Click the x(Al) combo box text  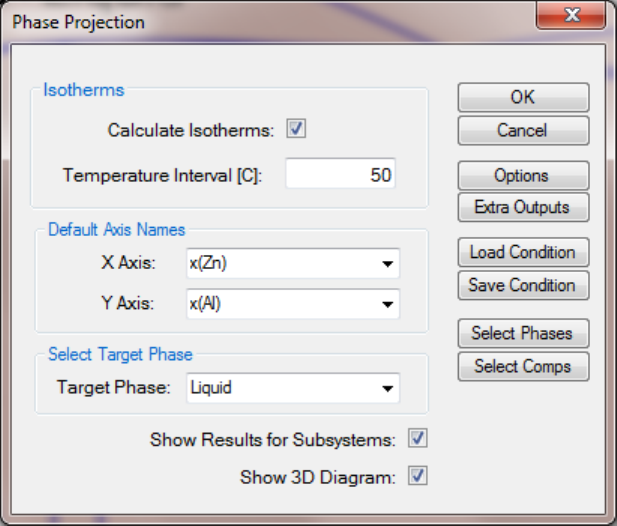(x=205, y=304)
